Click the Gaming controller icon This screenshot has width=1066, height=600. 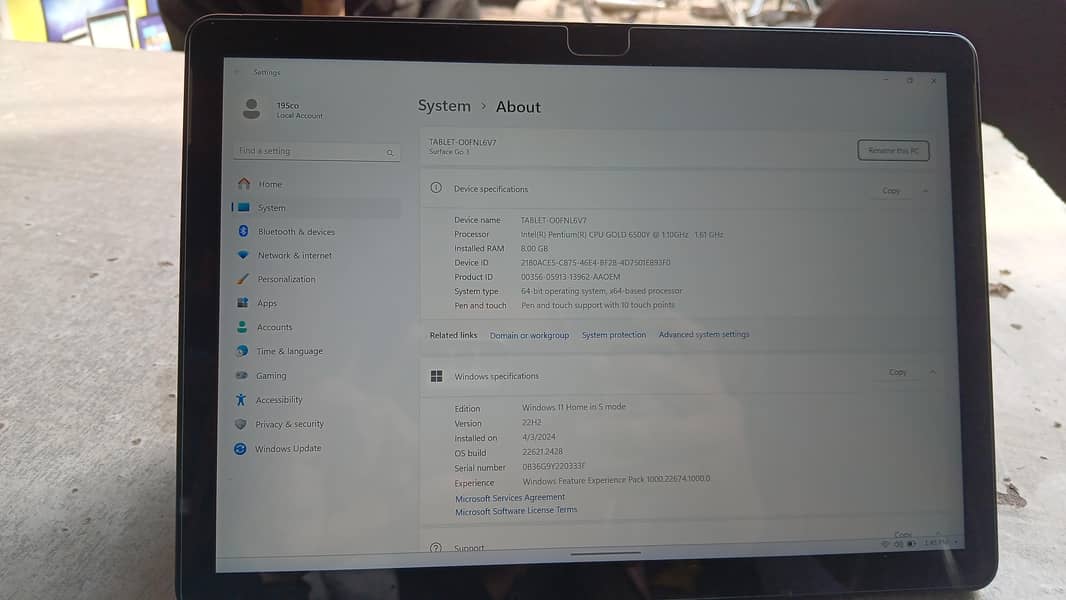242,375
